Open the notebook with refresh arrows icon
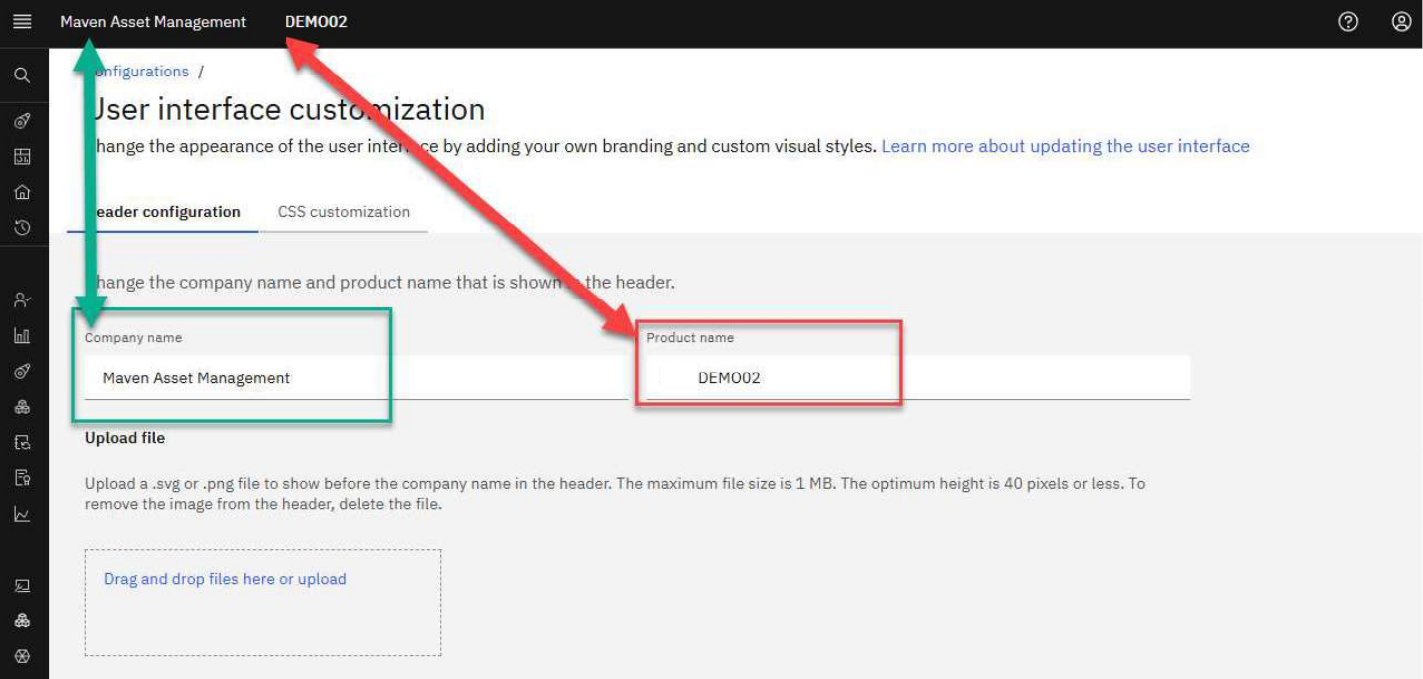This screenshot has height=679, width=1423. tap(22, 442)
